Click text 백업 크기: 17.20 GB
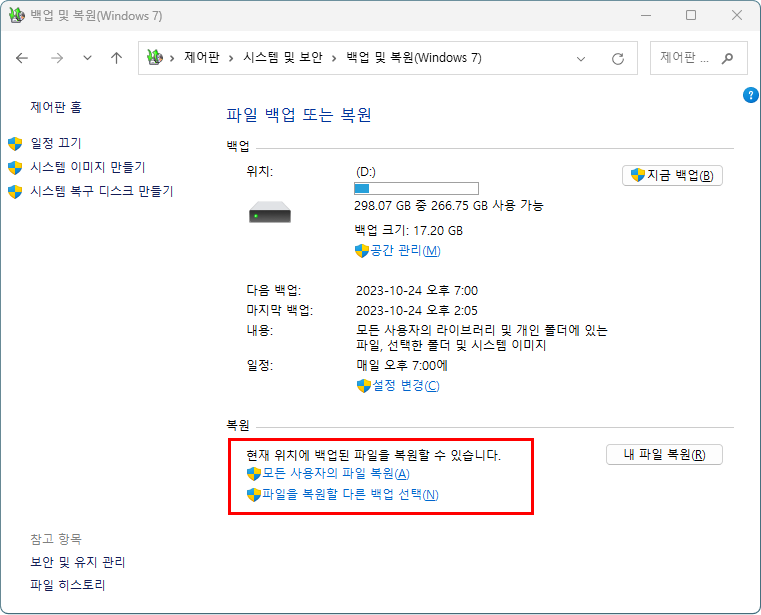This screenshot has height=615, width=761. [x=409, y=231]
